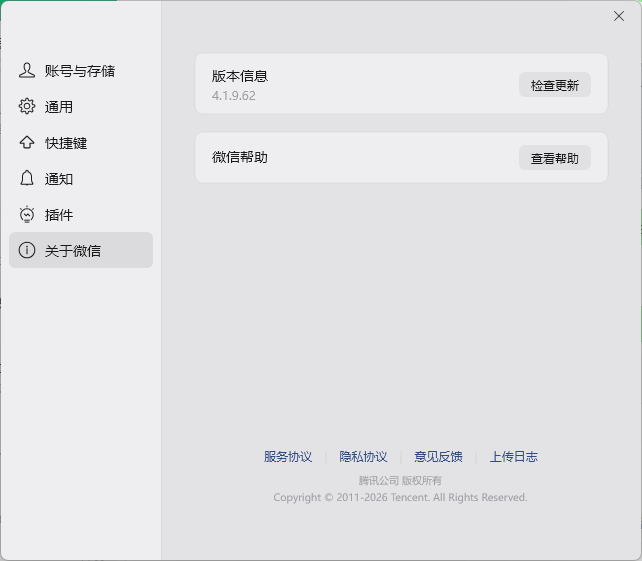The width and height of the screenshot is (642, 561).
Task: Click the gear icon beside 通用
Action: [x=27, y=106]
